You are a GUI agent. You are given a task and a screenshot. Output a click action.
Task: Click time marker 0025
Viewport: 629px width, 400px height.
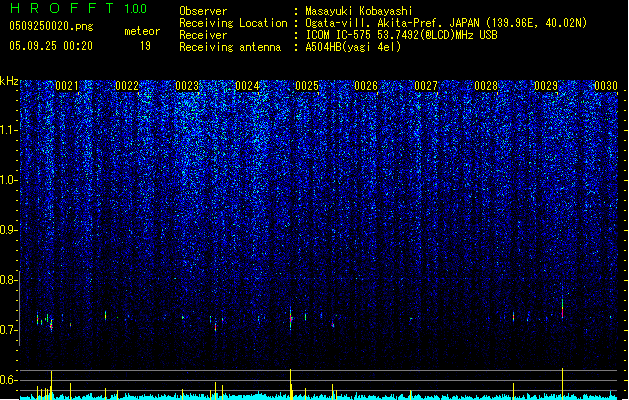307,86
